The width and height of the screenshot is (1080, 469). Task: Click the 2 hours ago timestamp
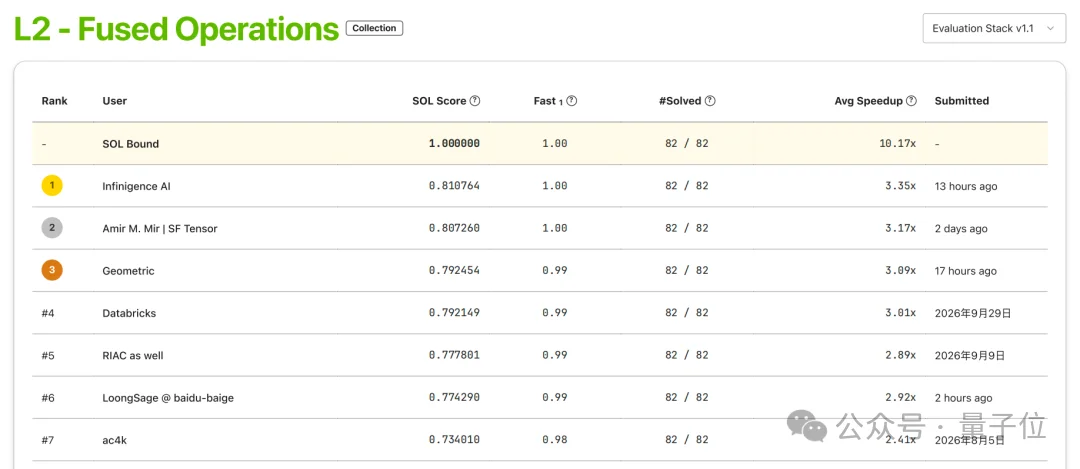pyautogui.click(x=963, y=398)
